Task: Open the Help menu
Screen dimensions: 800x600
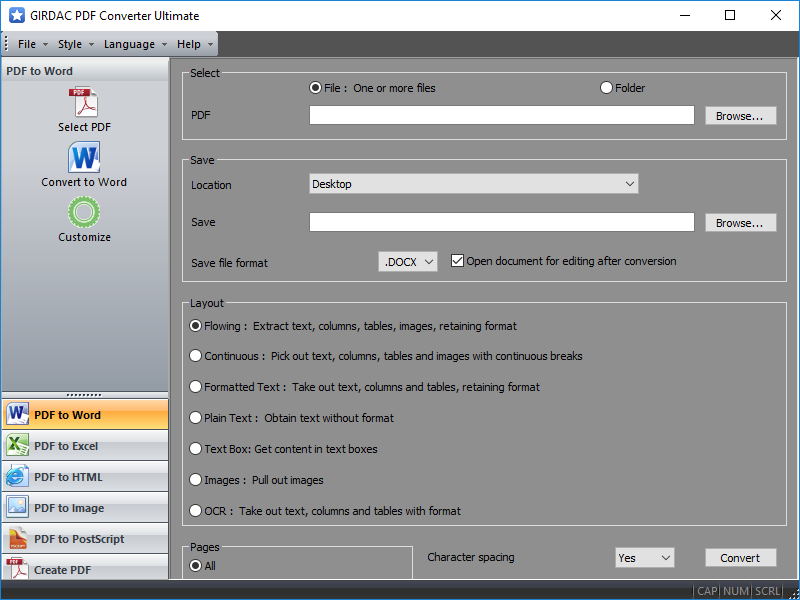Action: 194,44
